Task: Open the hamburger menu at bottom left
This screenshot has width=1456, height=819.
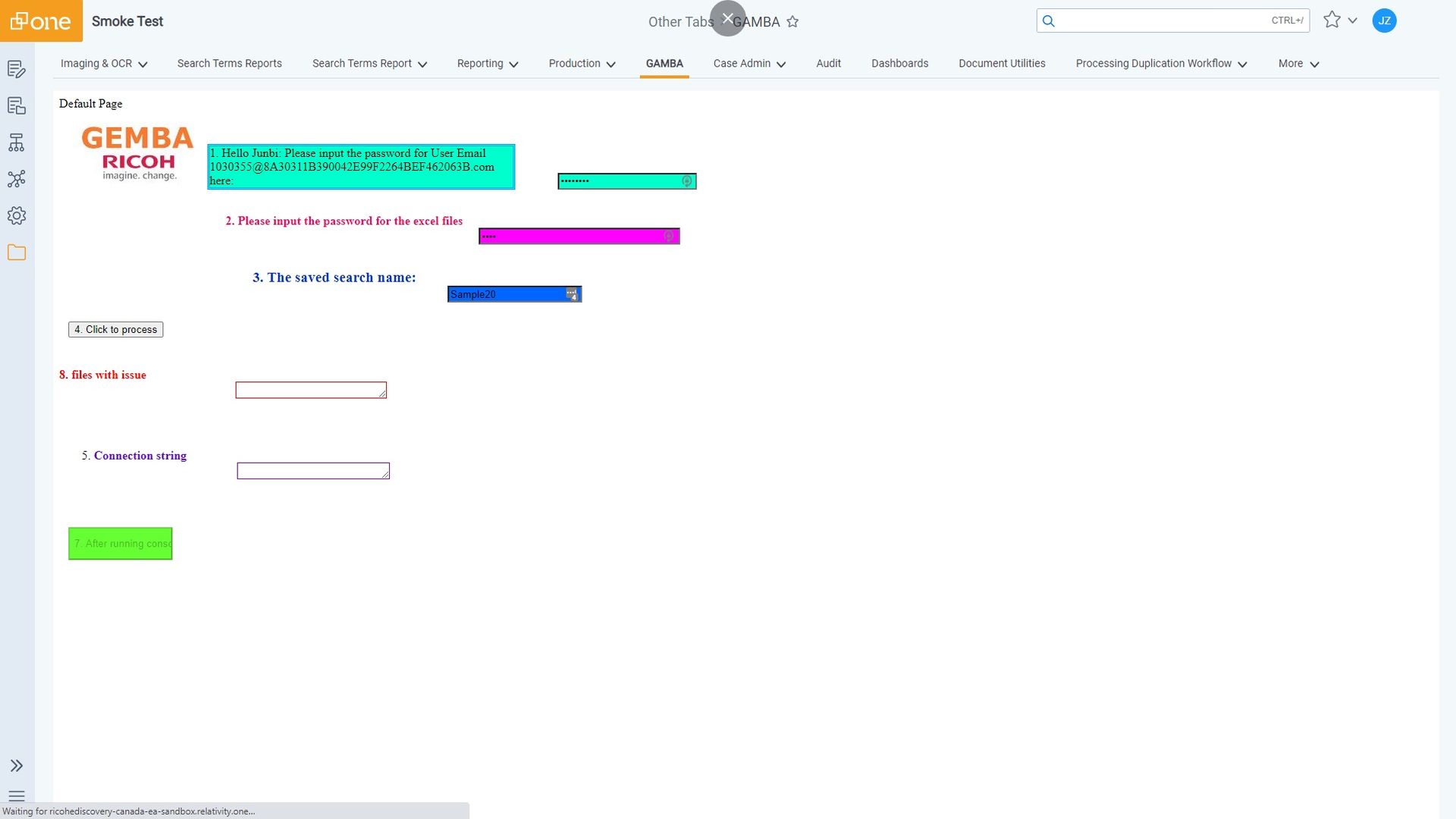Action: point(17,796)
